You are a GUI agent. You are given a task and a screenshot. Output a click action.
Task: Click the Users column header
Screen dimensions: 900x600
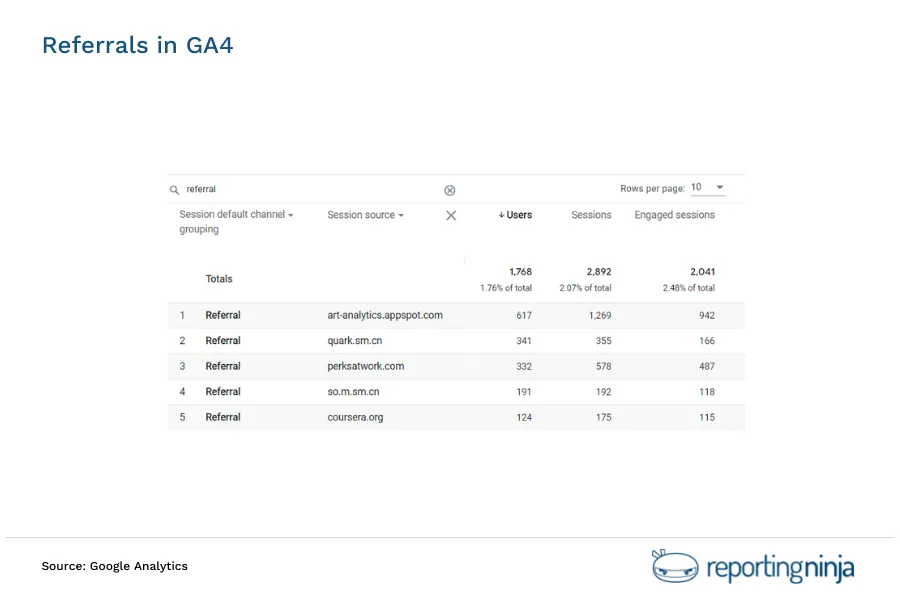520,215
